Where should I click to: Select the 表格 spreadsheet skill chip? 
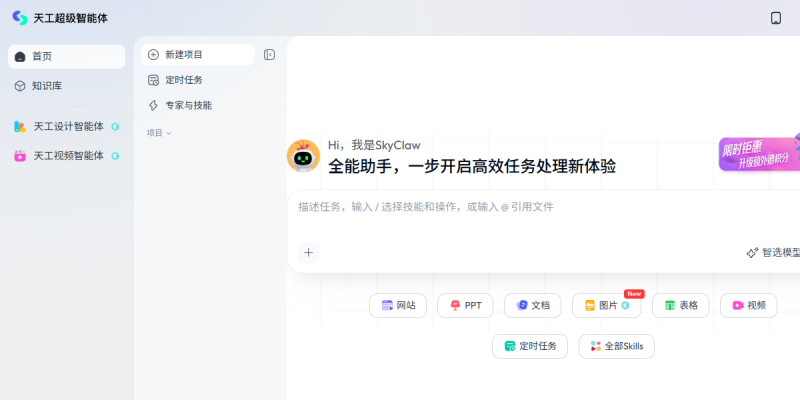click(681, 306)
